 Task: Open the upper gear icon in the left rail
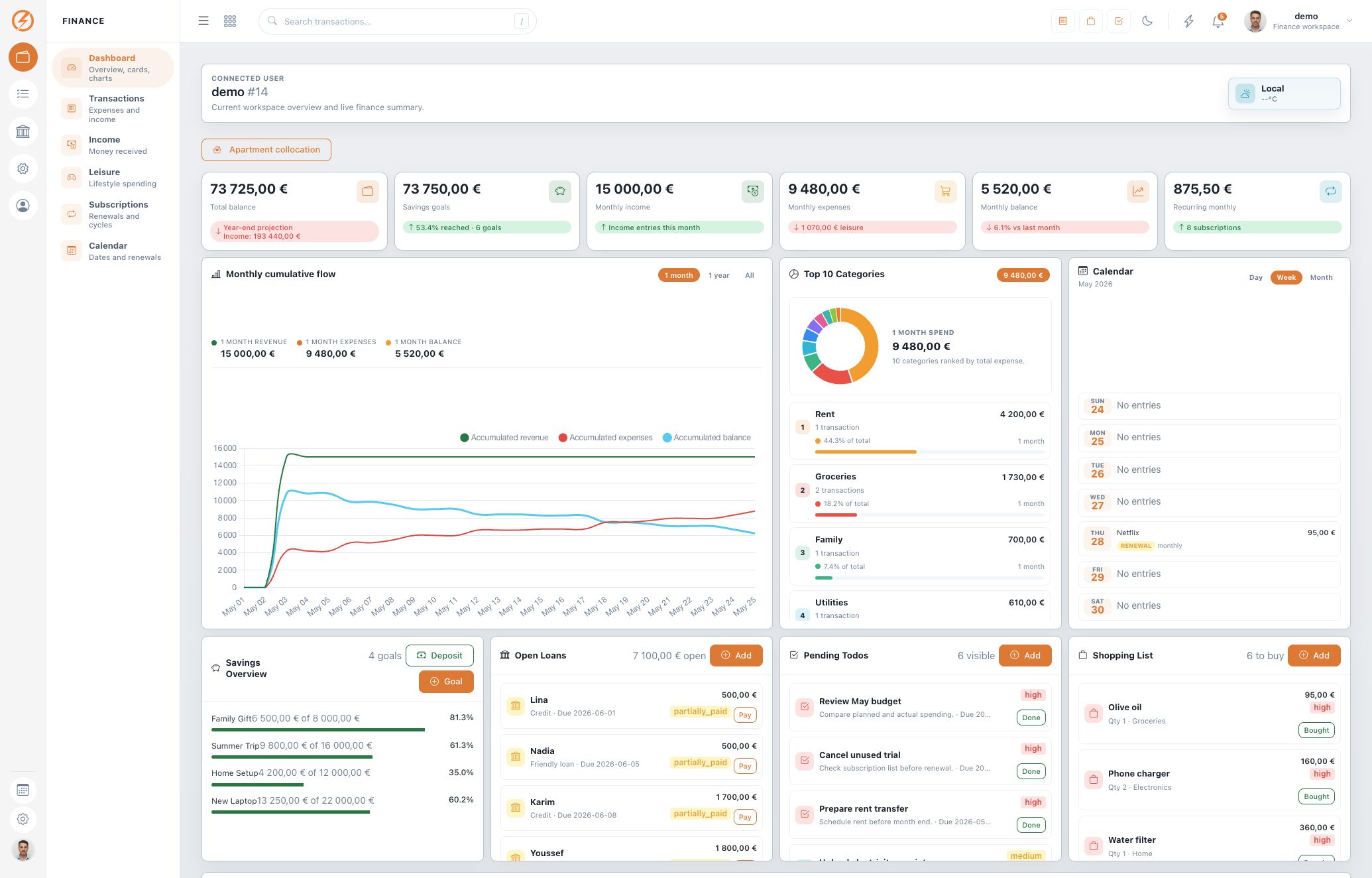23,168
